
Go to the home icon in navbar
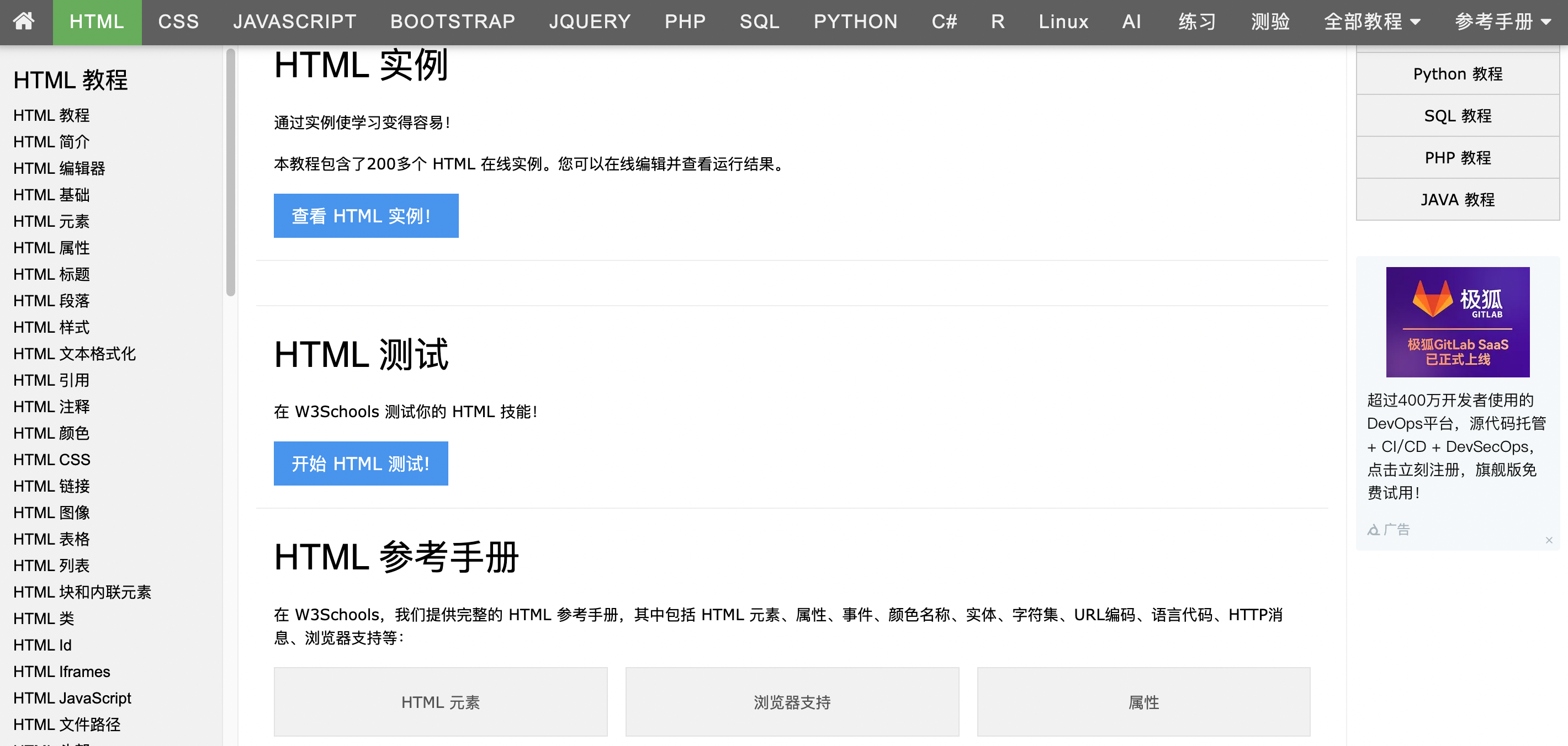24,22
